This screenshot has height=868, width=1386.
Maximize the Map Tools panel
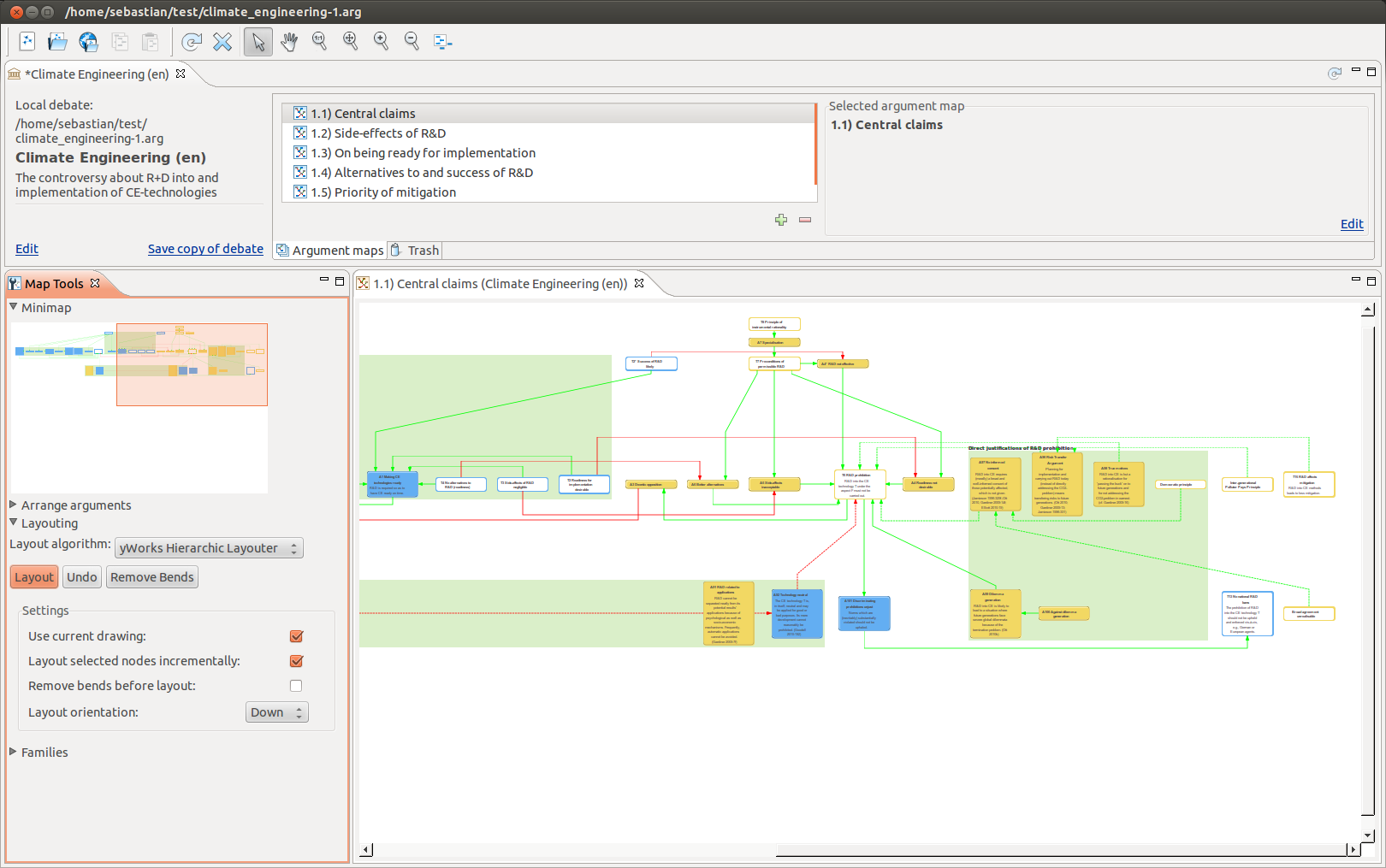click(340, 280)
